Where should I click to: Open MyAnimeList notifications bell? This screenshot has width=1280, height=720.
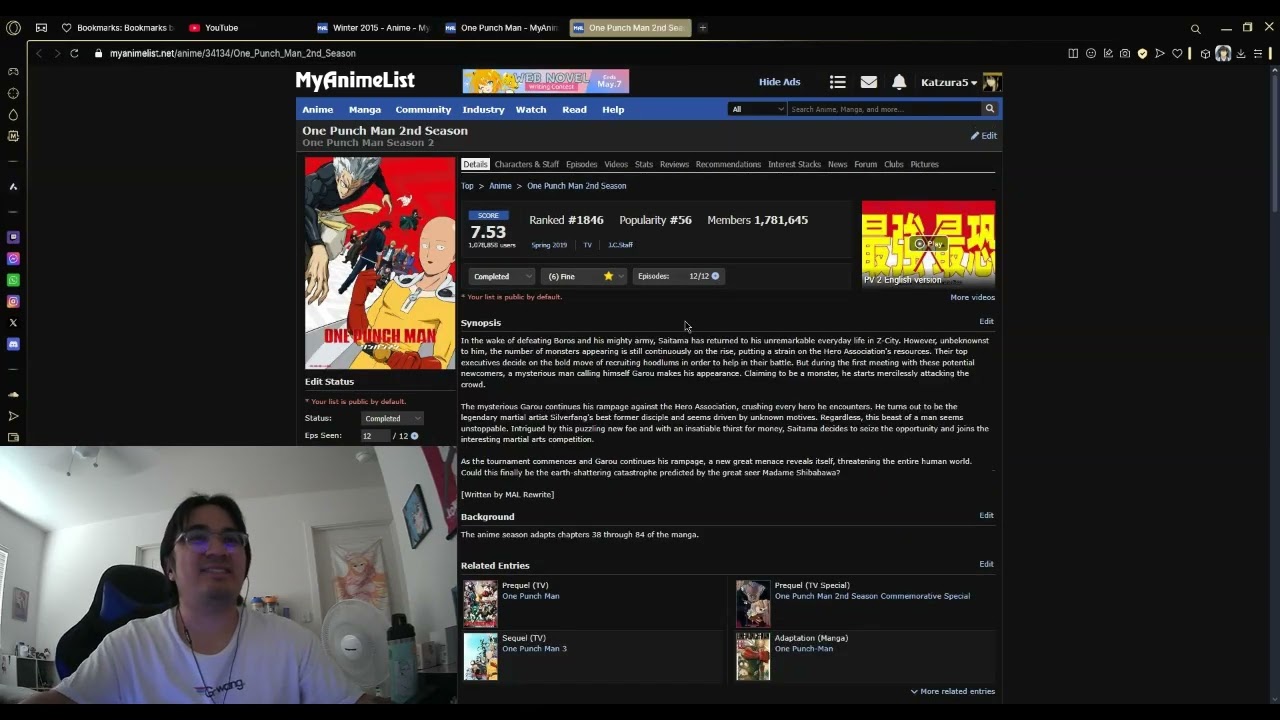point(899,82)
